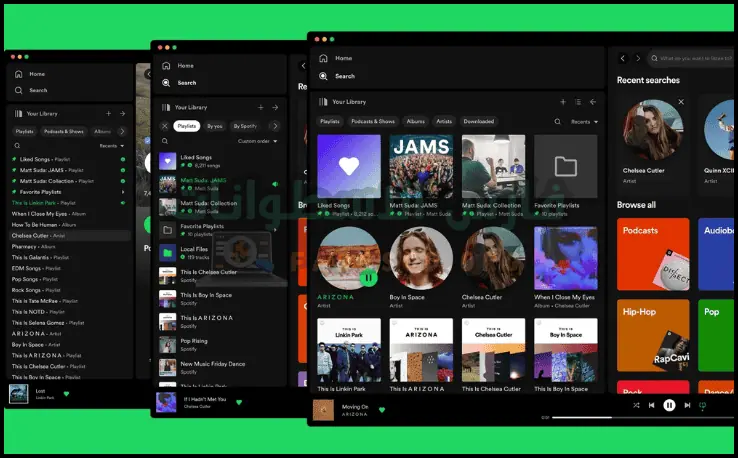Skip to the next track
The height and width of the screenshot is (458, 738).
pyautogui.click(x=686, y=406)
